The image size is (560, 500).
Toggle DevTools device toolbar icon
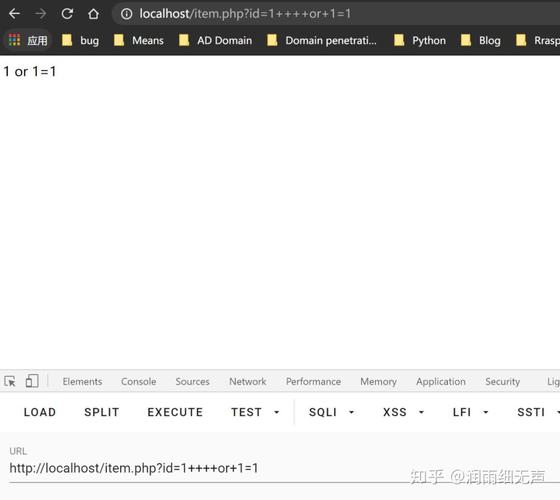32,381
